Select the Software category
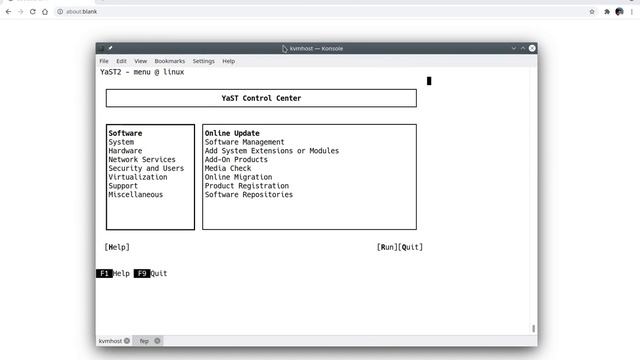The image size is (640, 360). [125, 133]
